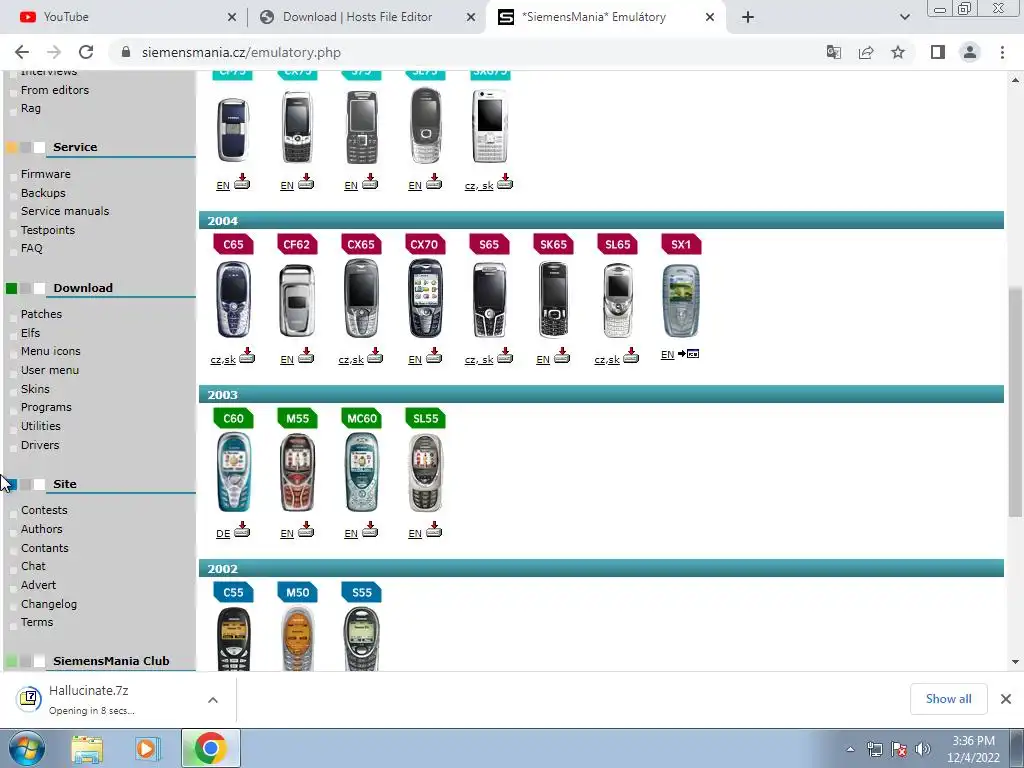The width and height of the screenshot is (1024, 768).
Task: Open the Windows Start button
Action: [27, 748]
